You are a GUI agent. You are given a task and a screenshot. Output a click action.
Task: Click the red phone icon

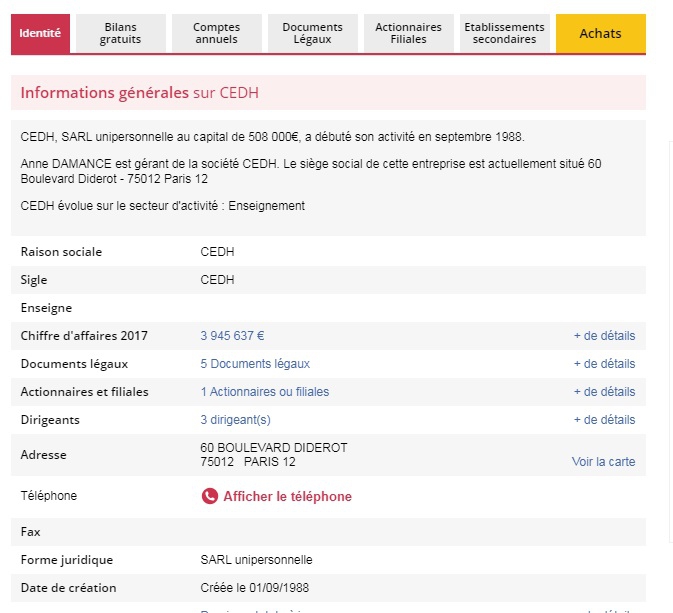[x=210, y=496]
